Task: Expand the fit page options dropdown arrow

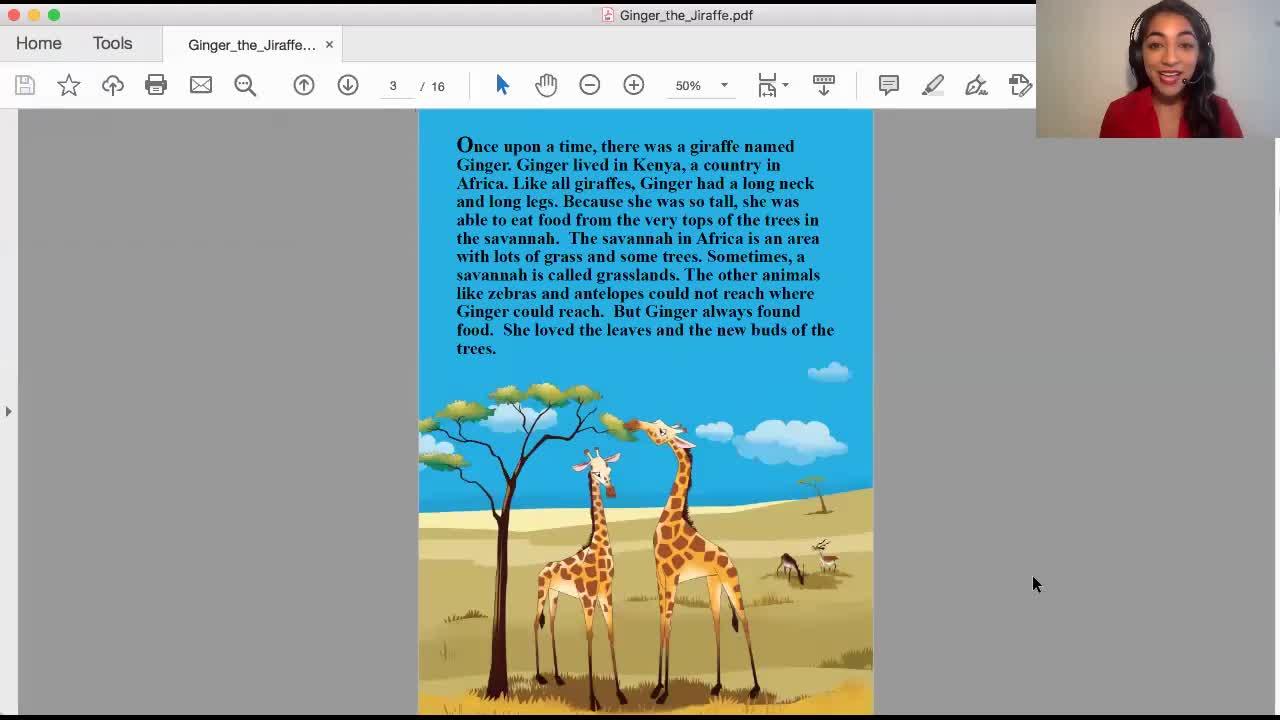Action: [785, 86]
